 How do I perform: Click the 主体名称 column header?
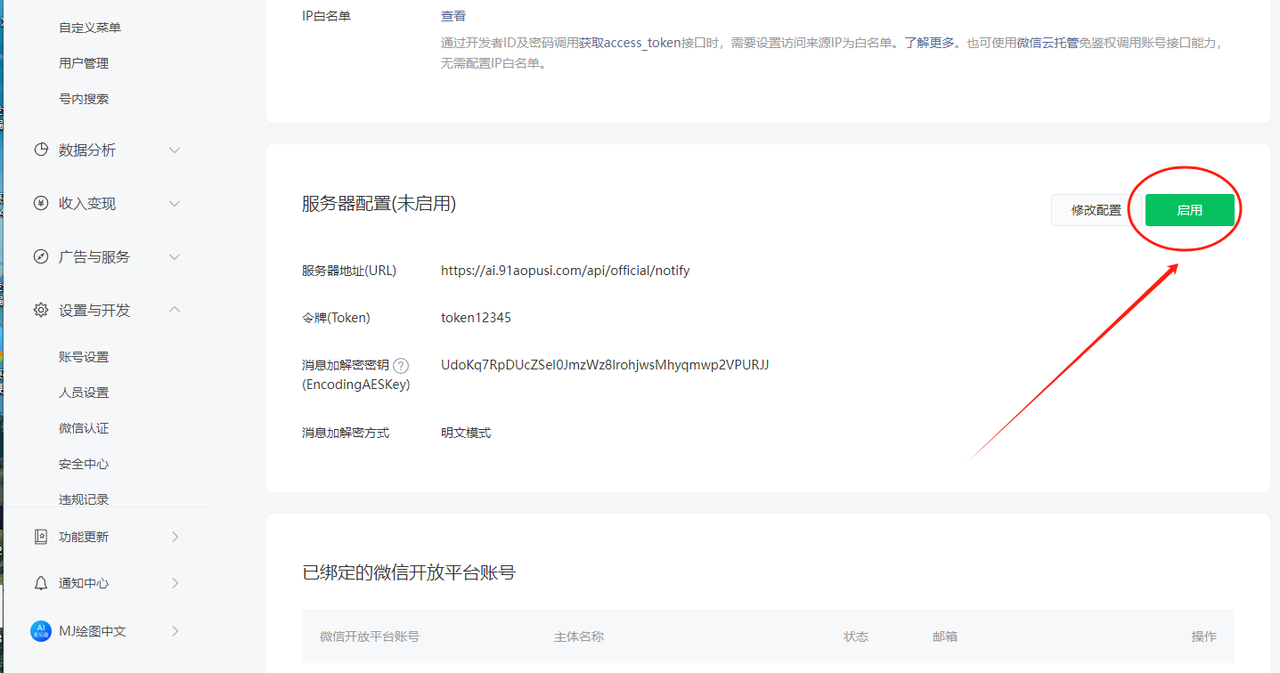(x=579, y=636)
